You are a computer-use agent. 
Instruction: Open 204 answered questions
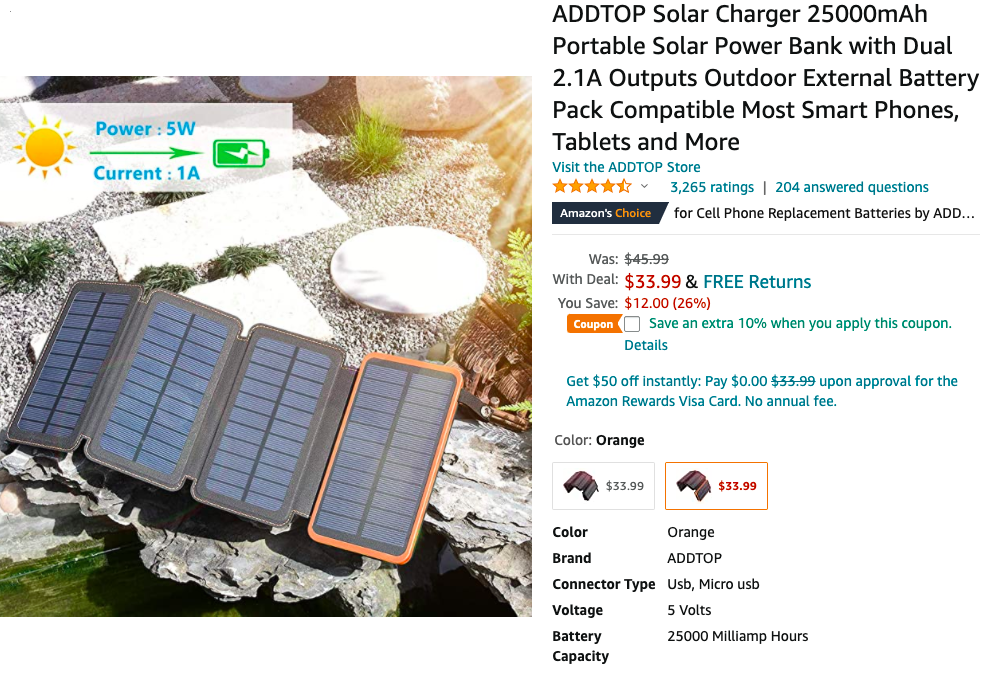click(x=852, y=187)
